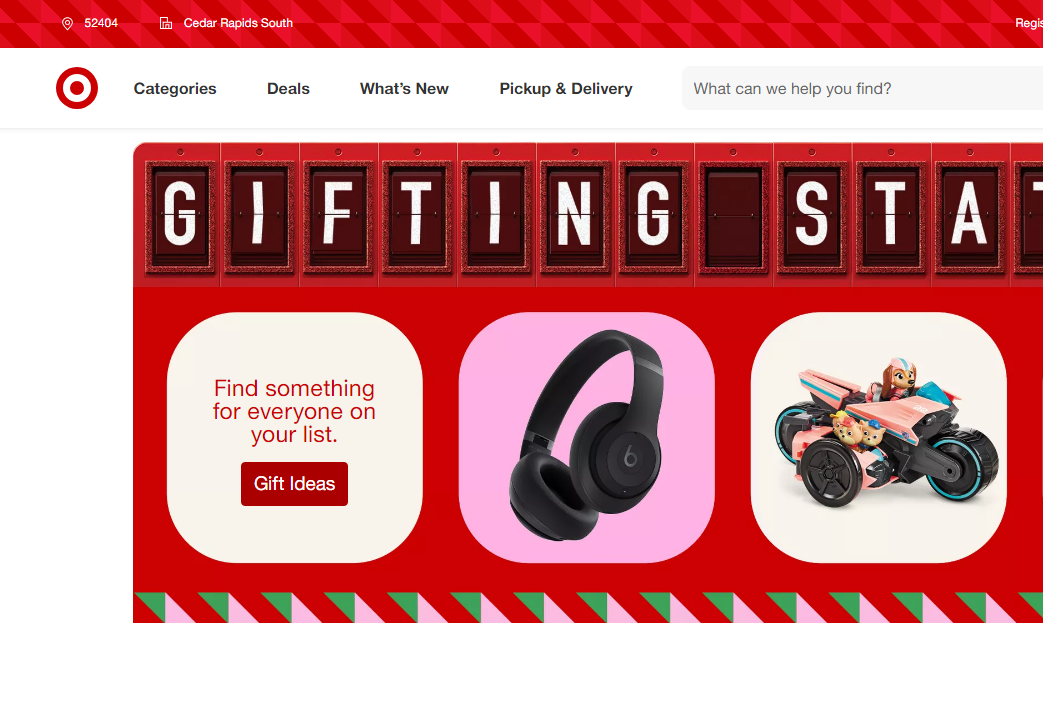Click the blank flip tile in banner
Image resolution: width=1043 pixels, height=715 pixels.
pos(733,216)
